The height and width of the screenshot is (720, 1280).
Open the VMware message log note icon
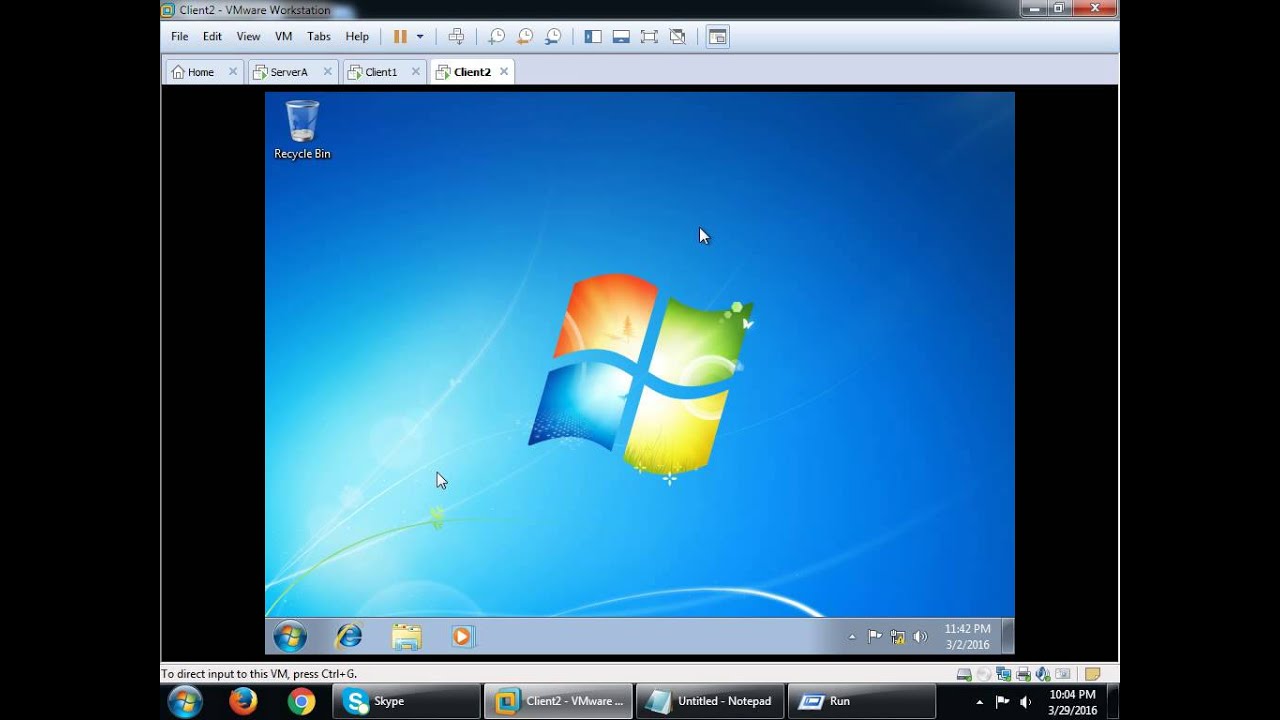point(1093,674)
